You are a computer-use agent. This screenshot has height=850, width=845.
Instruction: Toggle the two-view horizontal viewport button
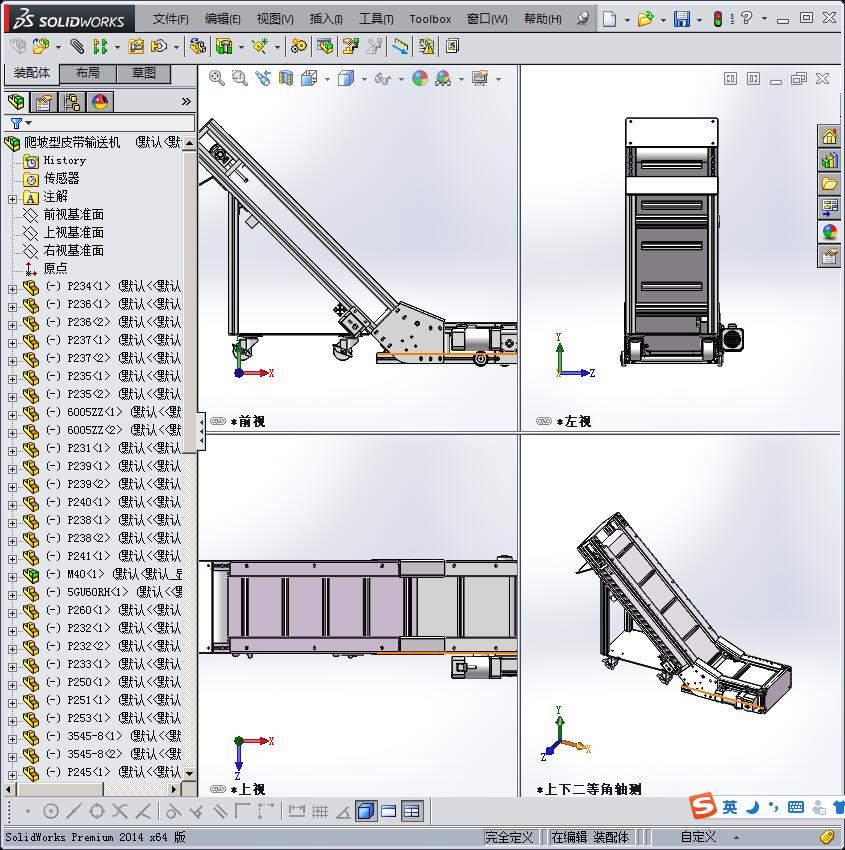(x=389, y=812)
